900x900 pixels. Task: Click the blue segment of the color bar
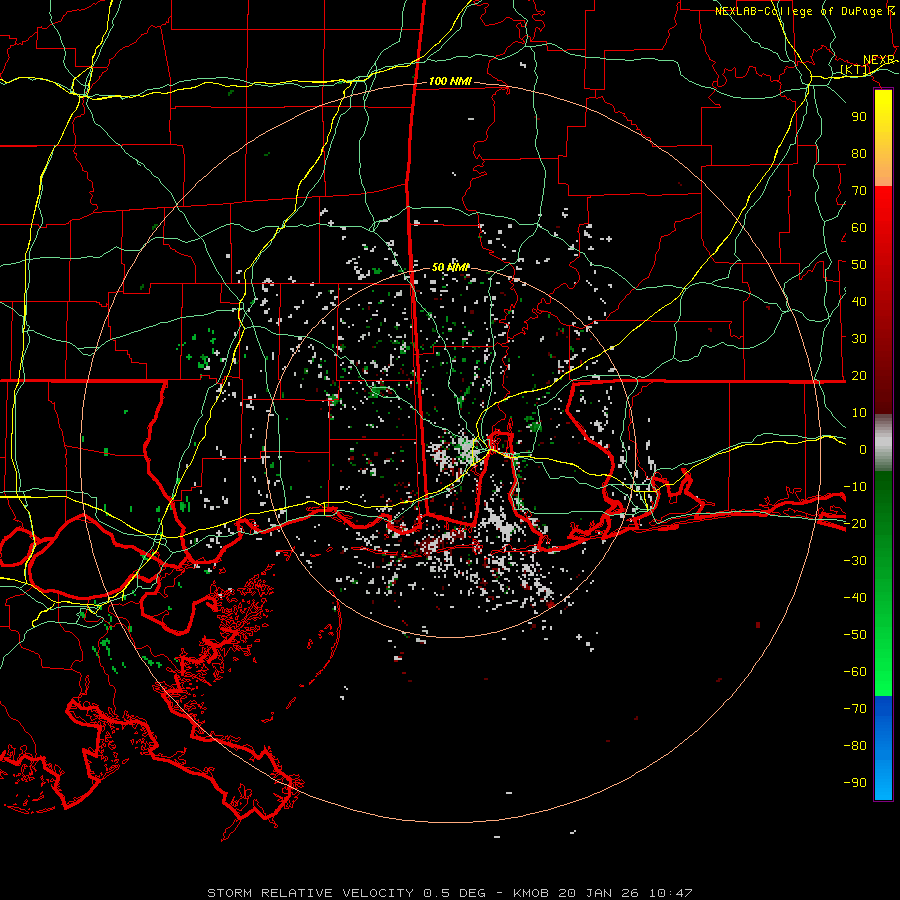tap(883, 748)
